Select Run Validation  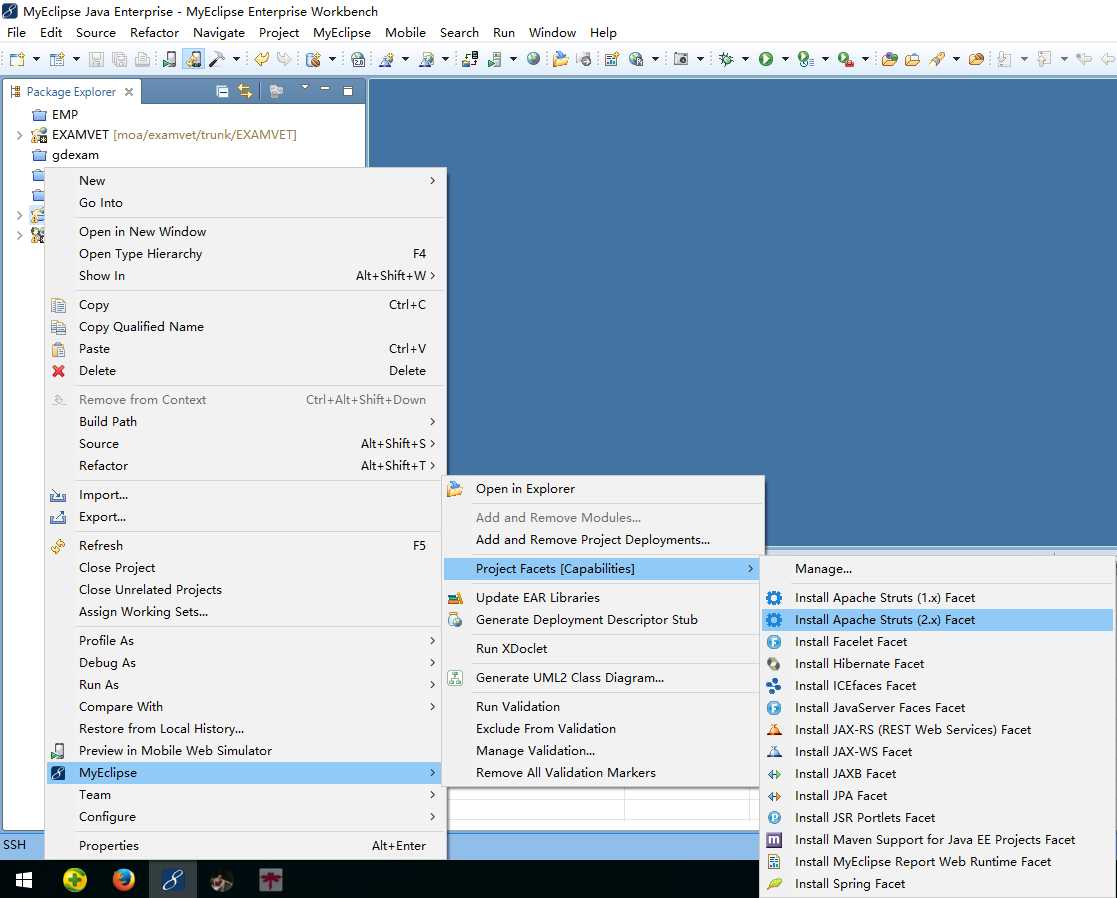coord(603,706)
